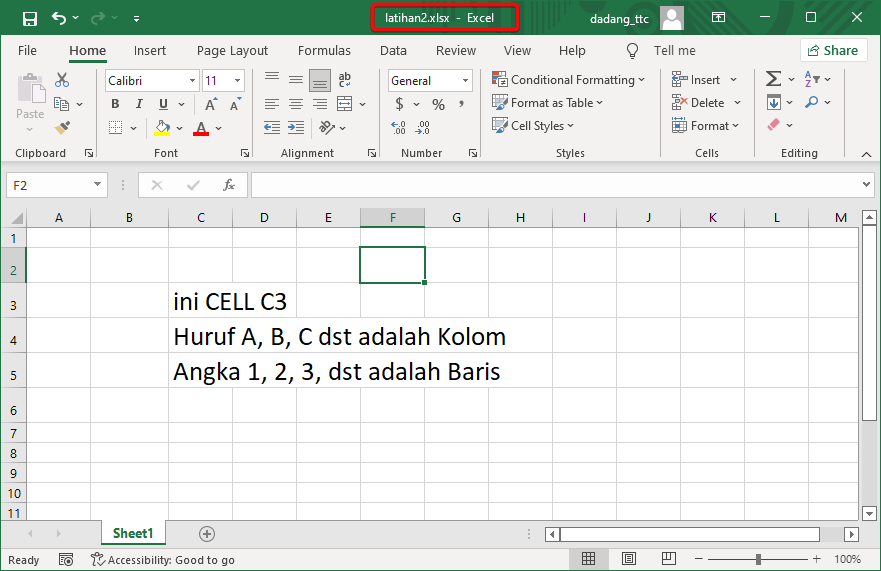Viewport: 881px width, 571px height.
Task: Click Wrap Text icon
Action: point(344,80)
